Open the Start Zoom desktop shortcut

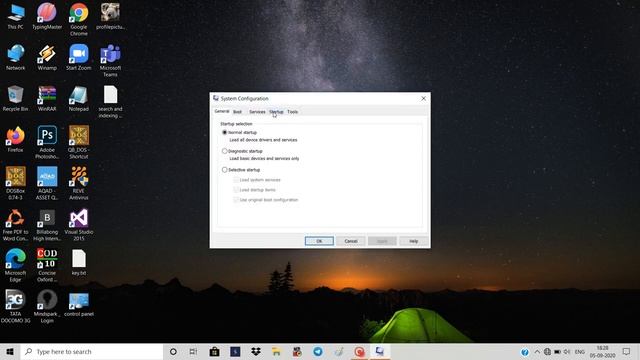[79, 57]
